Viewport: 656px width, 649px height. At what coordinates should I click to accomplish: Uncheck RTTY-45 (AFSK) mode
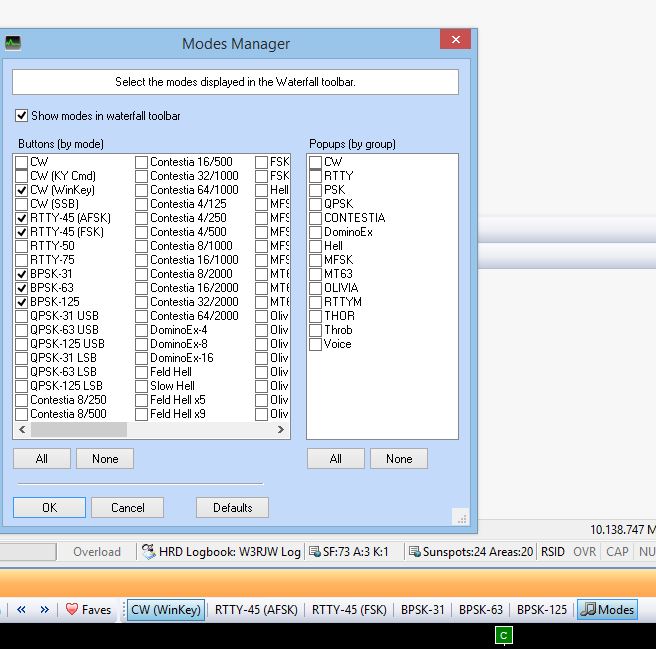21,218
